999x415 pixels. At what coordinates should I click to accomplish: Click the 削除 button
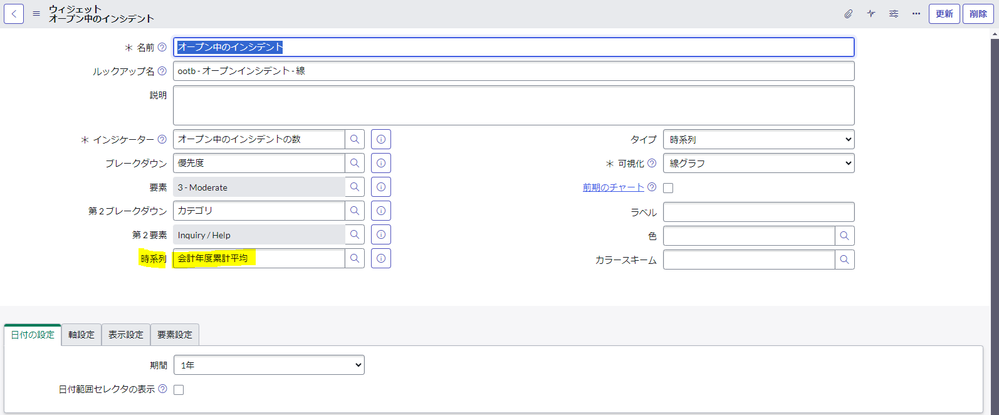point(979,13)
